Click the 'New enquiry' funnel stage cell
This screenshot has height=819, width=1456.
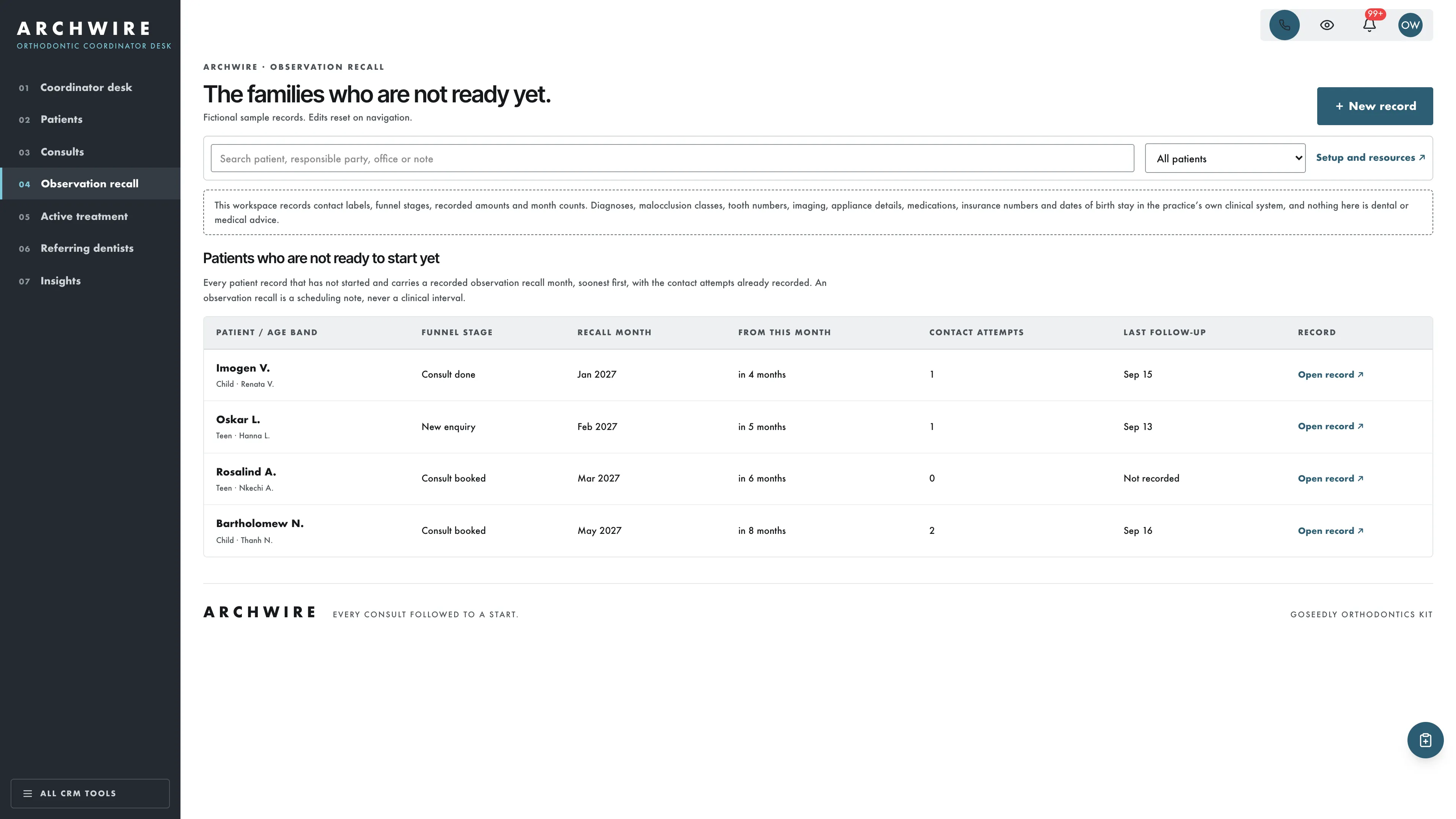click(x=448, y=427)
